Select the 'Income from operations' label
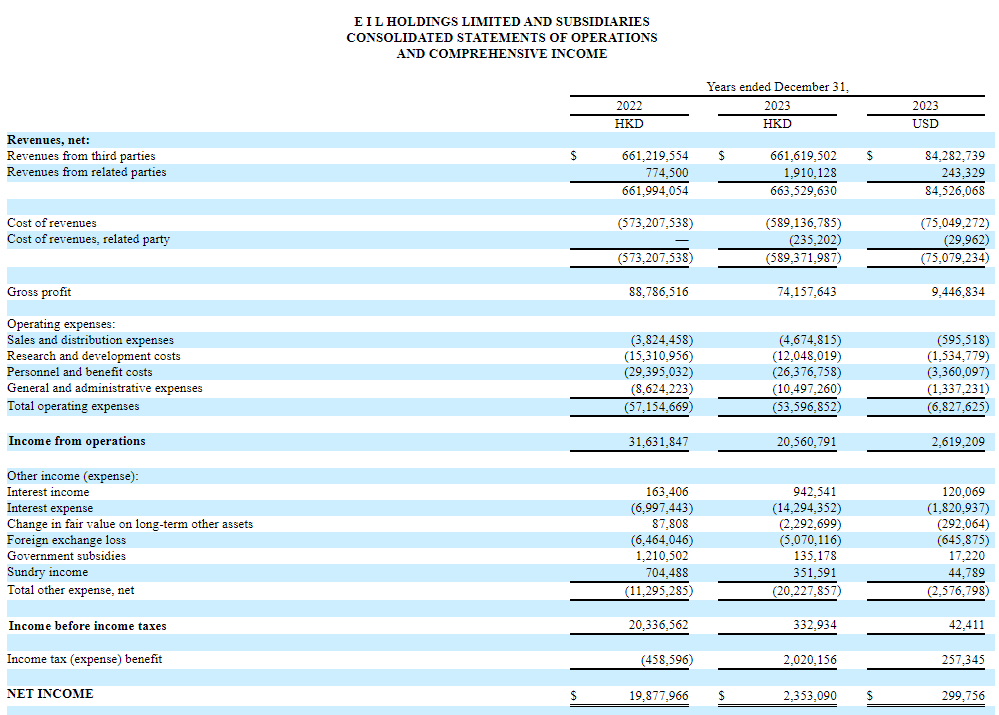Screen dimensions: 999x715 click(76, 441)
